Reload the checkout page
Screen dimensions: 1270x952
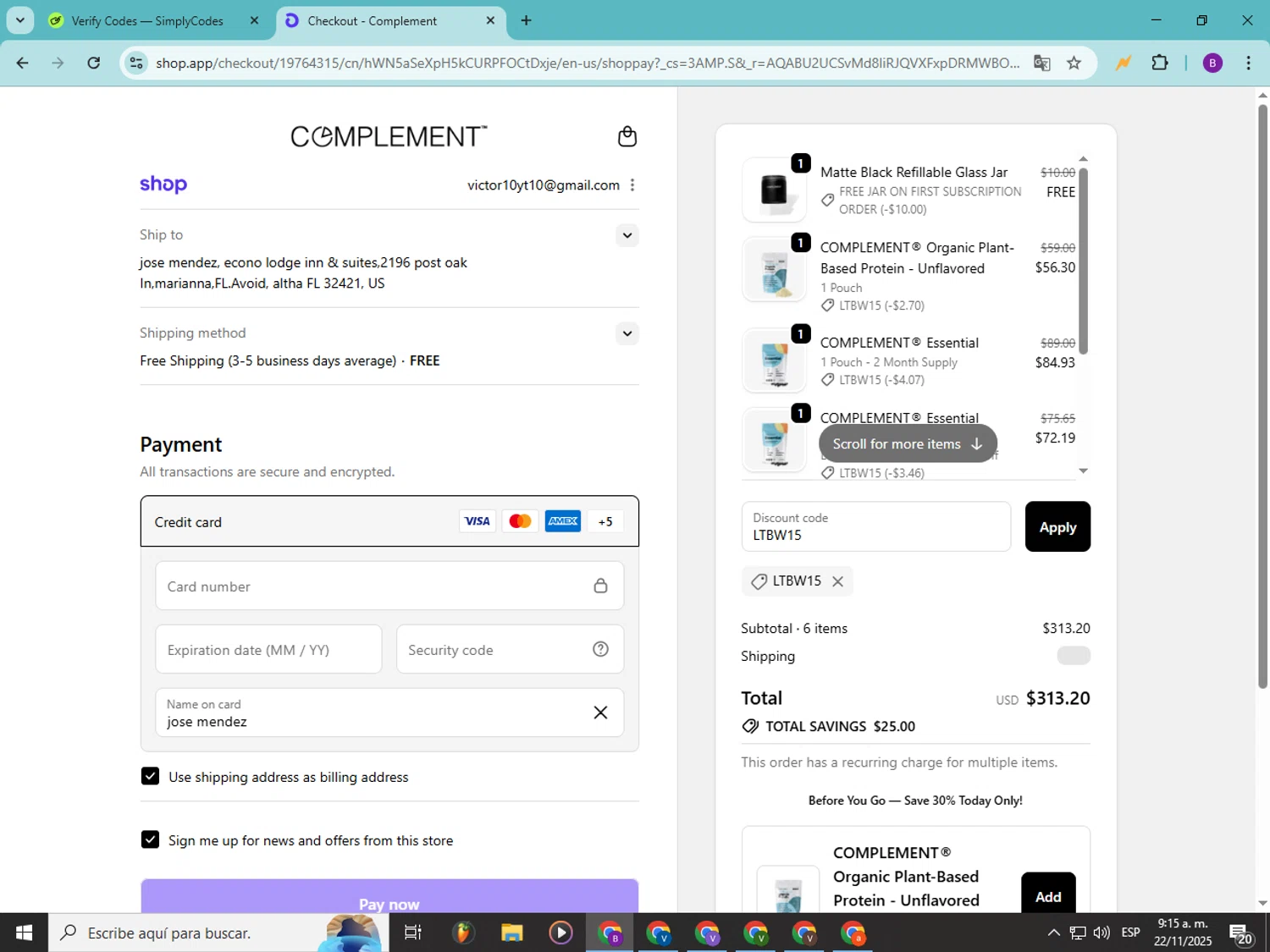click(94, 63)
